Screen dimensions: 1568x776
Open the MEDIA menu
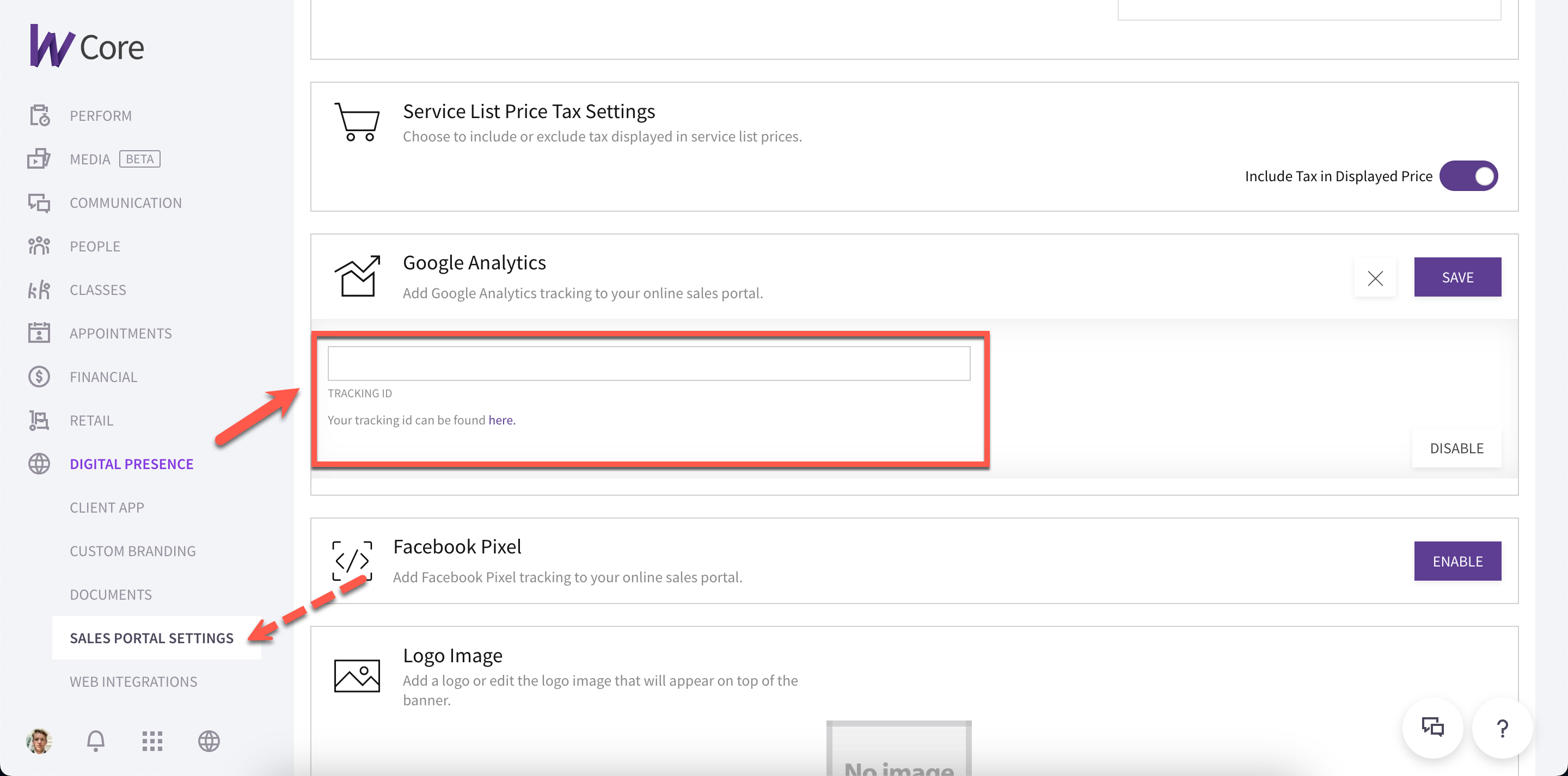pos(90,159)
